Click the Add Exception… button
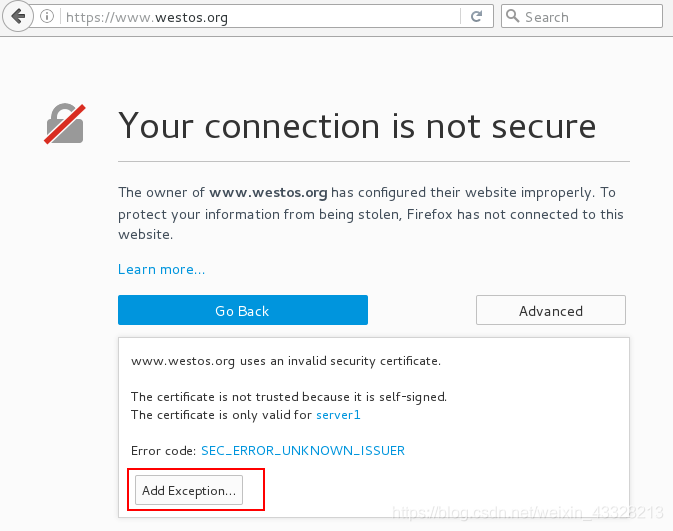The width and height of the screenshot is (673, 531). (189, 490)
